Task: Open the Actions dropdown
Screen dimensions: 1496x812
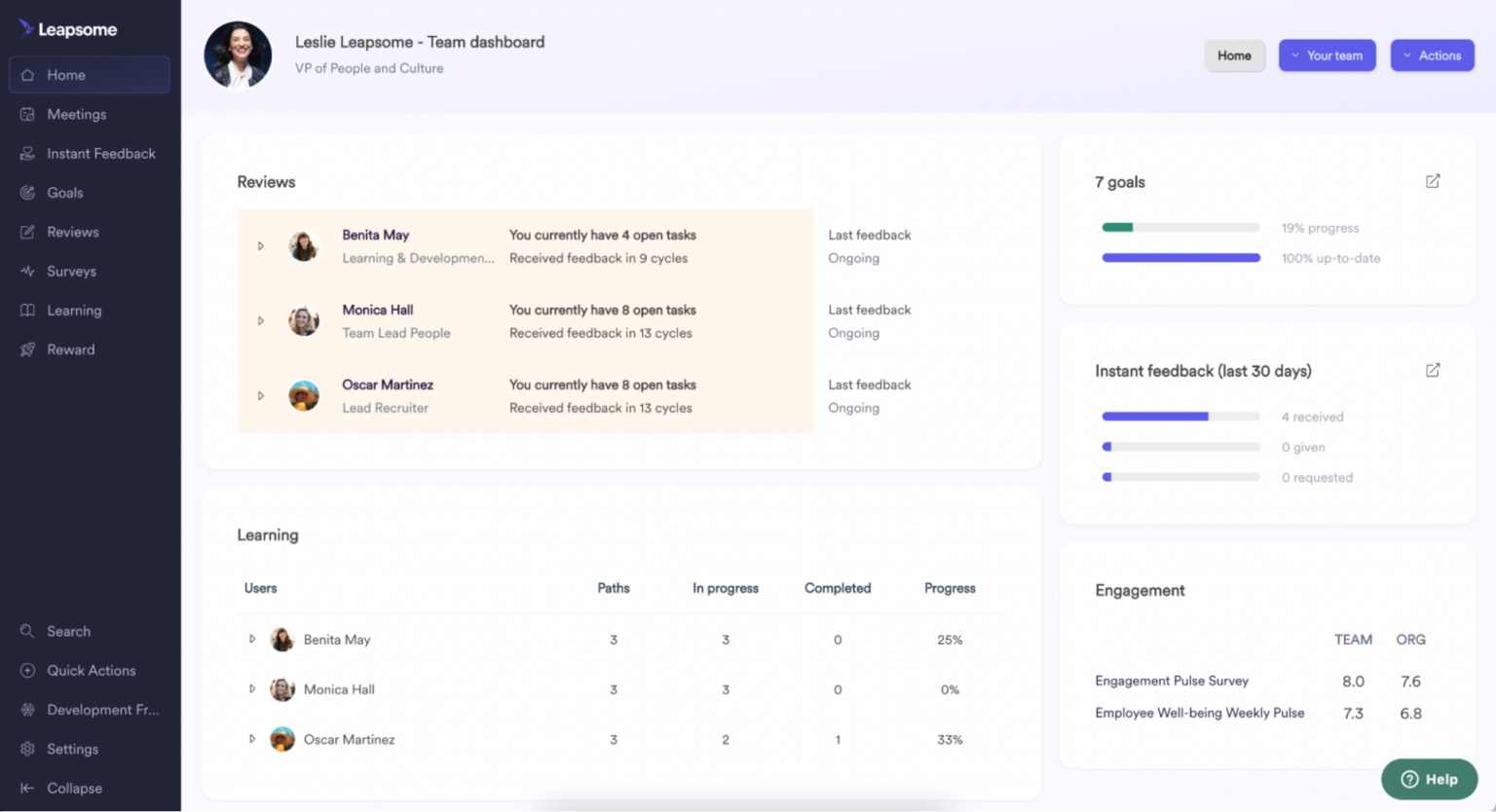Action: click(1432, 55)
